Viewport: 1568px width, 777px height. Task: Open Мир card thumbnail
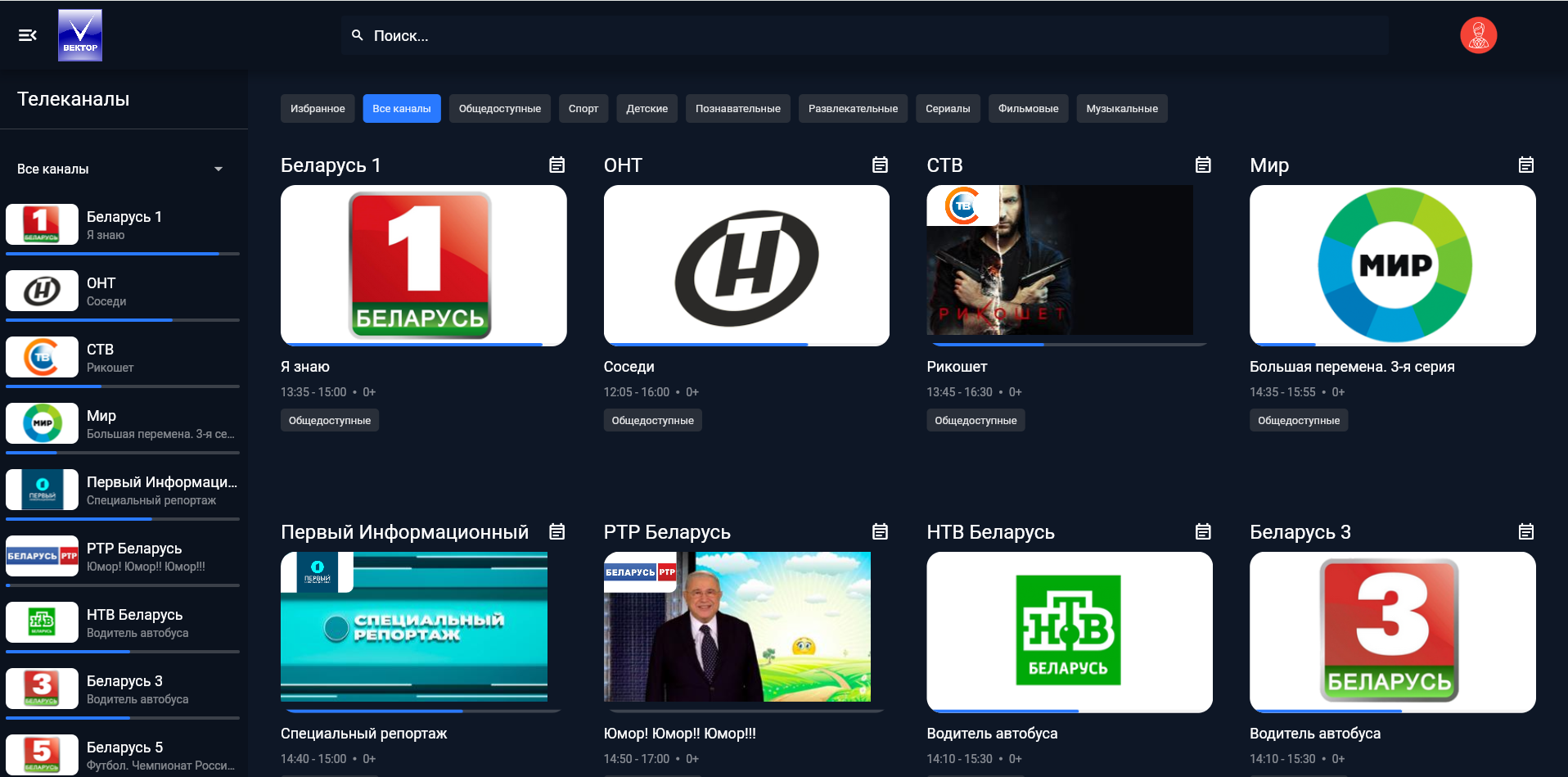[x=1393, y=265]
